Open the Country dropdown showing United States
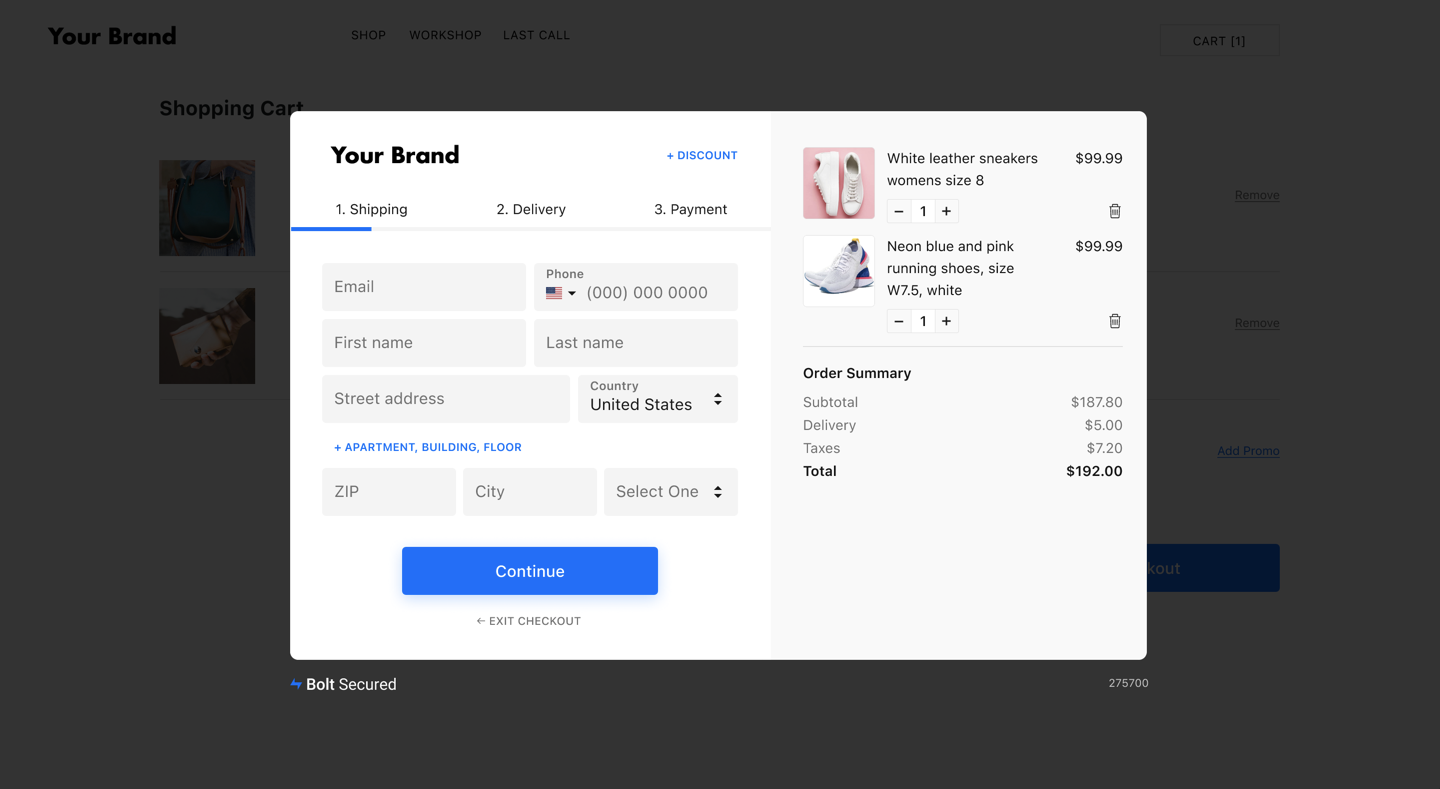Image resolution: width=1440 pixels, height=789 pixels. pos(658,399)
